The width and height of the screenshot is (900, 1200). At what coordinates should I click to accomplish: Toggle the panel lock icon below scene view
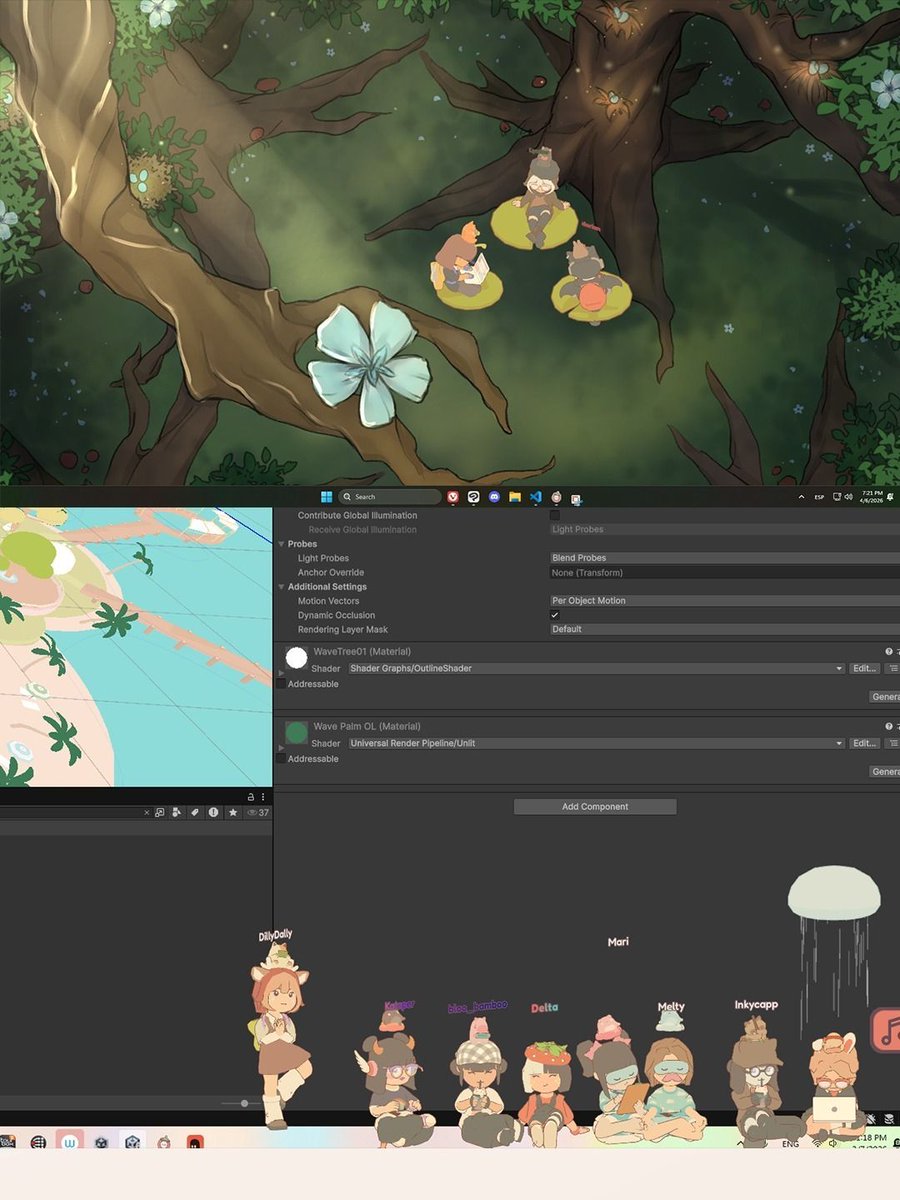[252, 797]
